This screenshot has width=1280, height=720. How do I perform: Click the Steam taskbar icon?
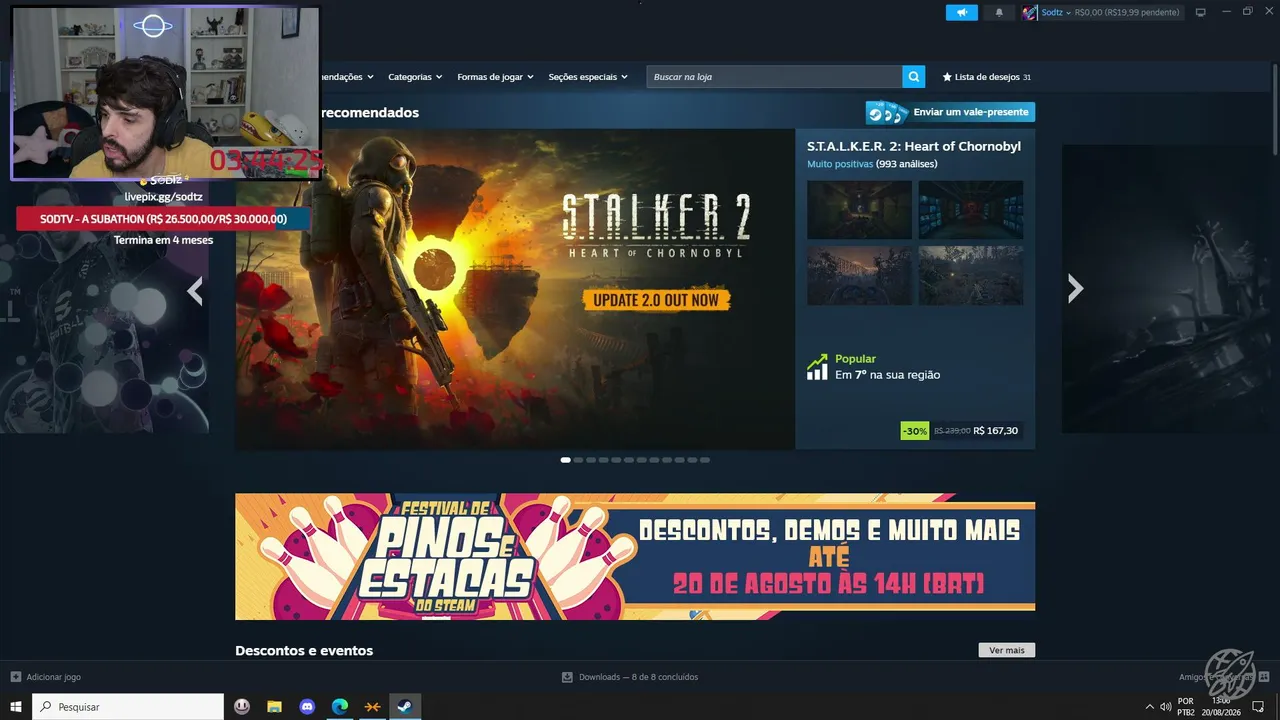[x=405, y=707]
